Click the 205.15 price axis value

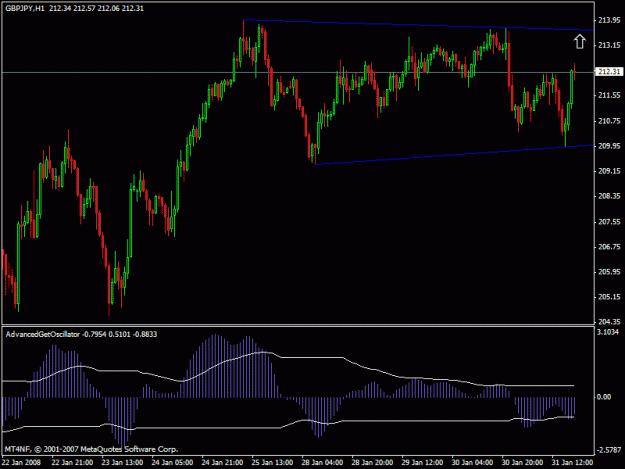[609, 297]
